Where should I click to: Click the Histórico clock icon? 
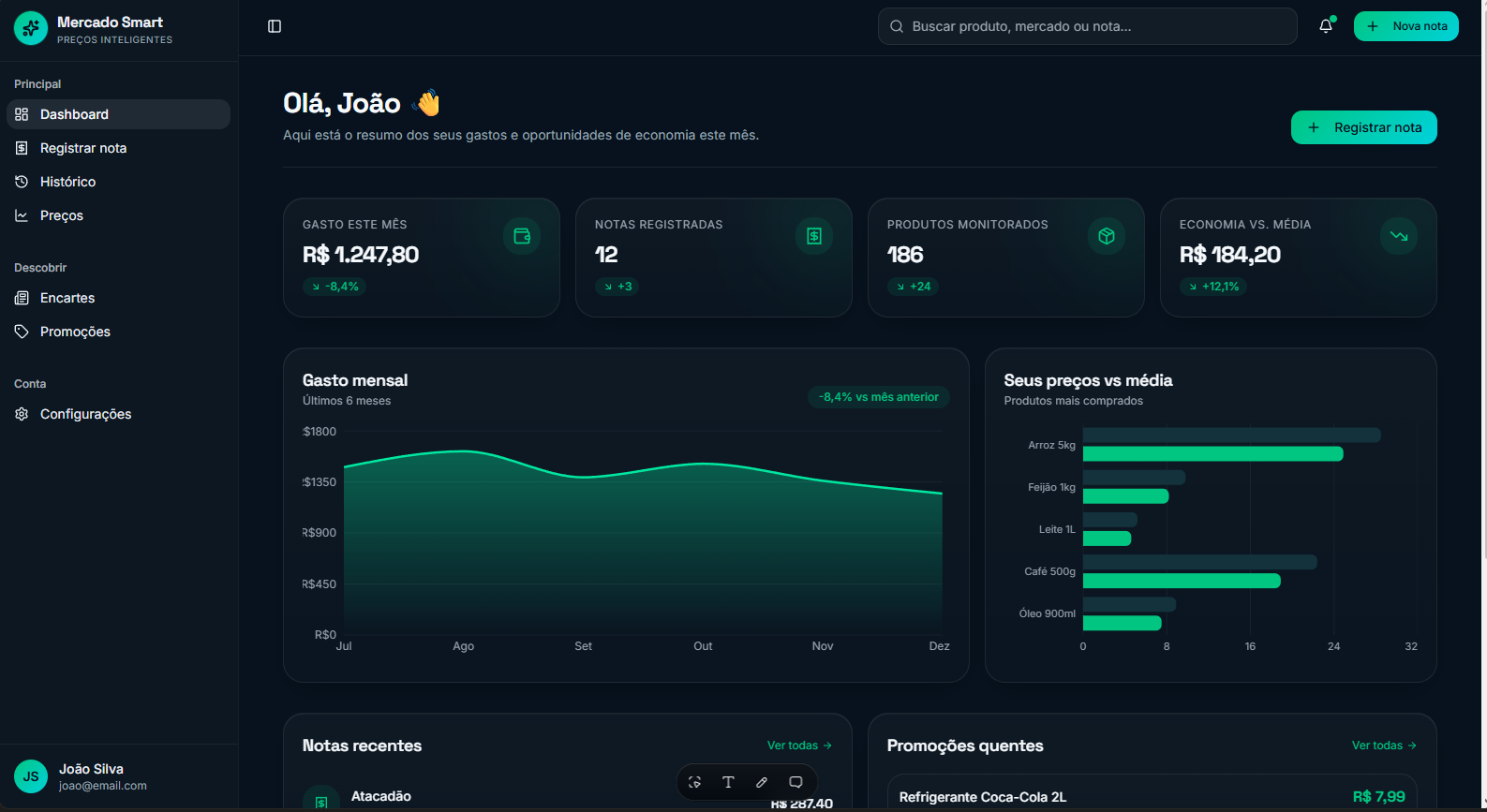click(22, 182)
